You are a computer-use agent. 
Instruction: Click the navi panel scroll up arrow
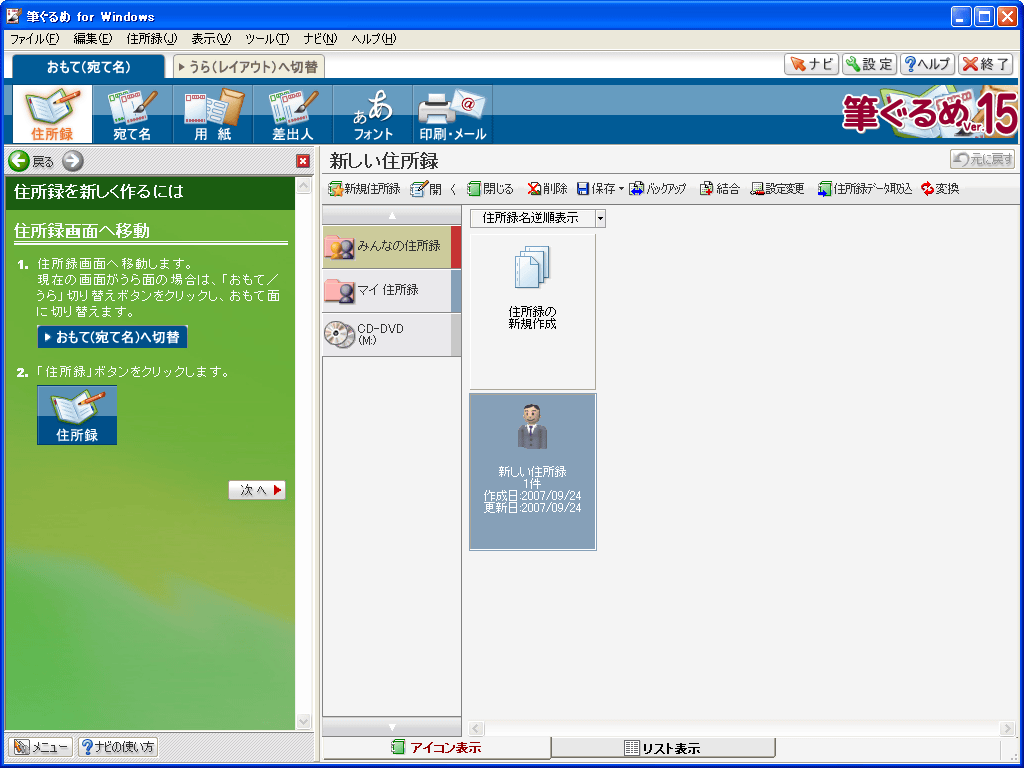click(x=304, y=186)
